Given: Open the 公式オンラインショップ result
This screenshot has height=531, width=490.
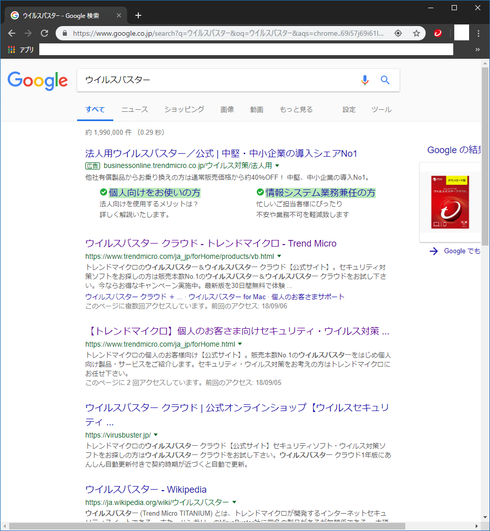Looking at the screenshot, I should coord(237,415).
